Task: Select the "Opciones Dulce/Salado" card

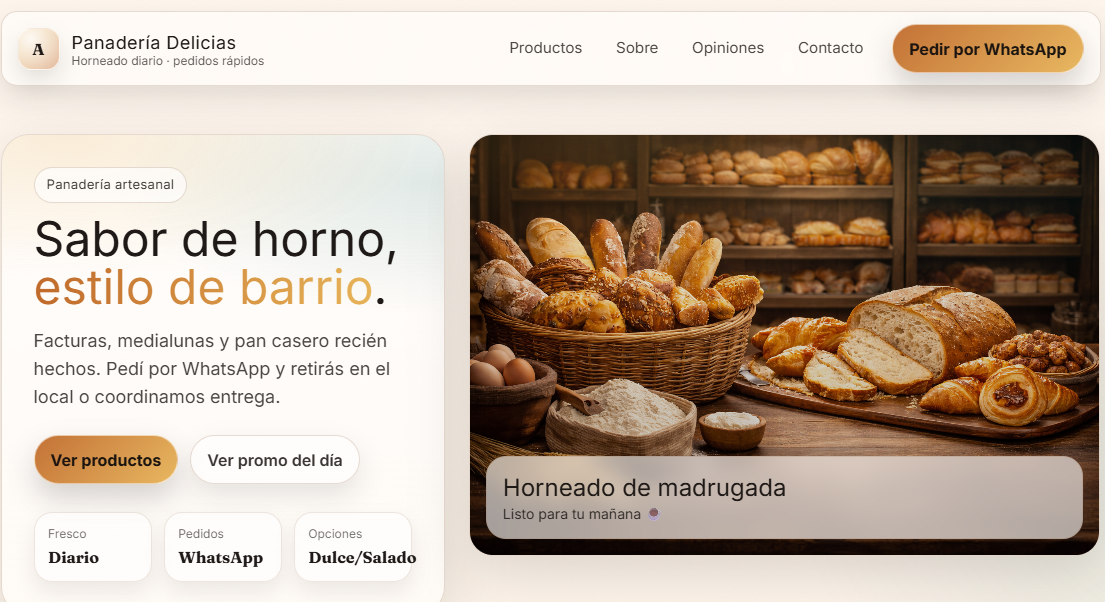Action: point(353,547)
